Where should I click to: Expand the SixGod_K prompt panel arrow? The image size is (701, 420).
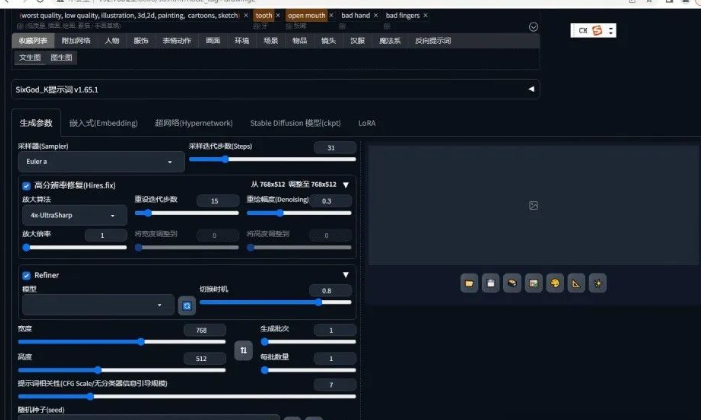click(x=531, y=89)
